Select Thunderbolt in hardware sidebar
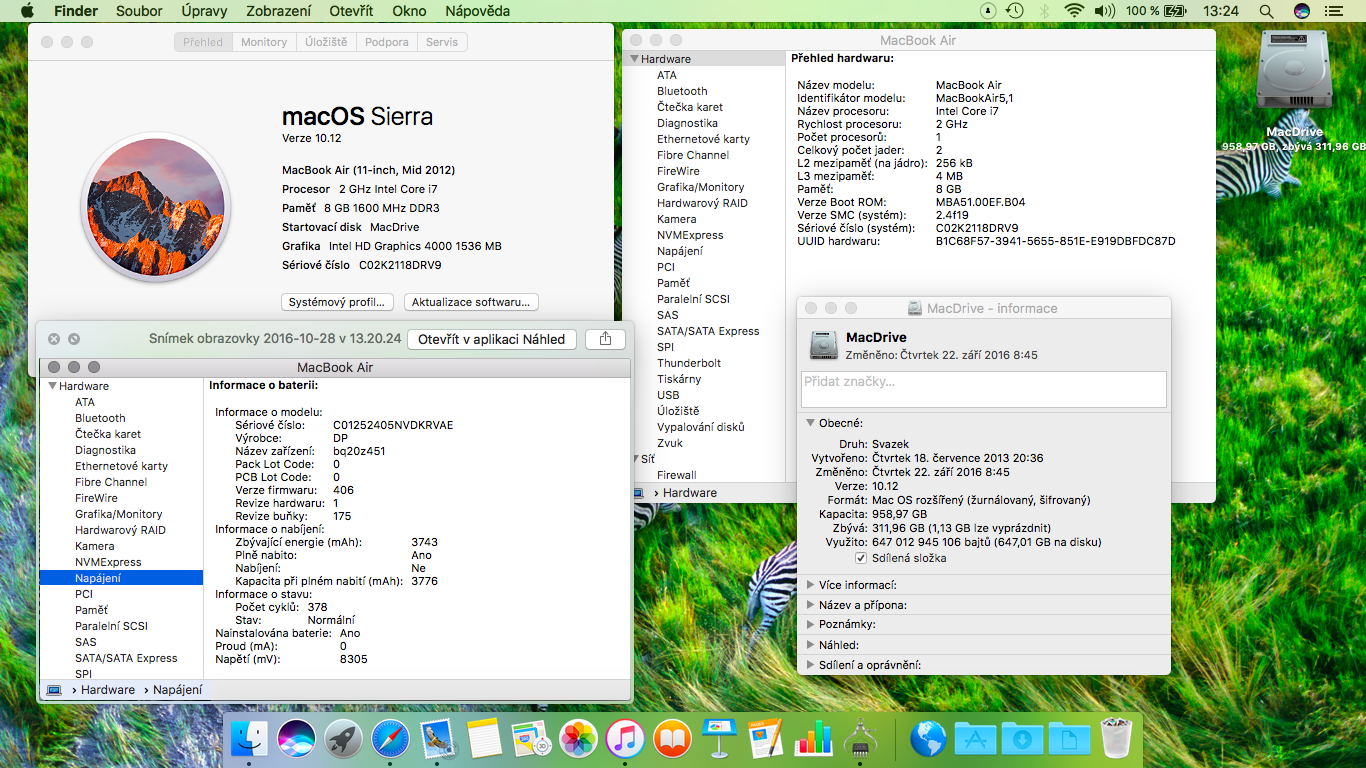Viewport: 1366px width, 768px height. (x=688, y=363)
